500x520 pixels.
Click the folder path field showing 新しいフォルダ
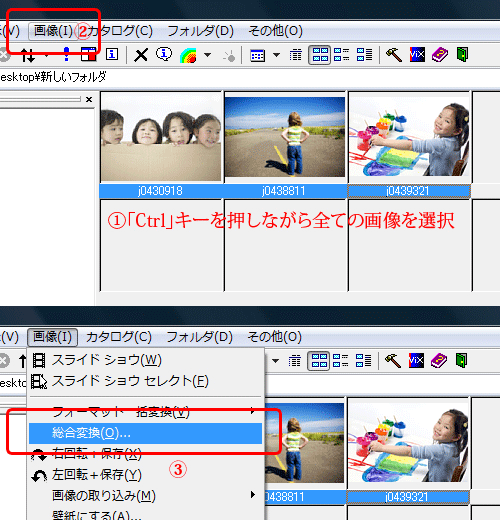[x=250, y=78]
